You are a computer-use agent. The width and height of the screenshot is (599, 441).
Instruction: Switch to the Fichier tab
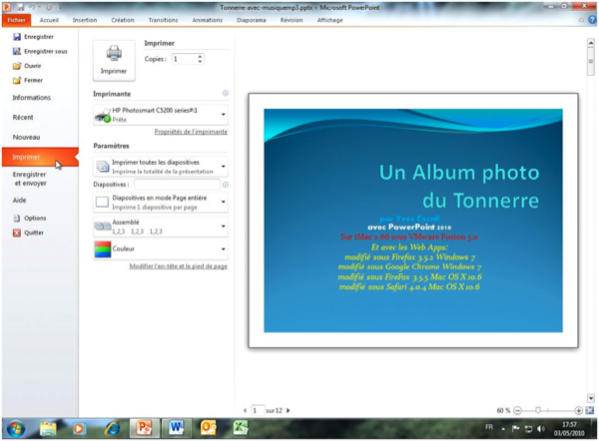(16, 20)
